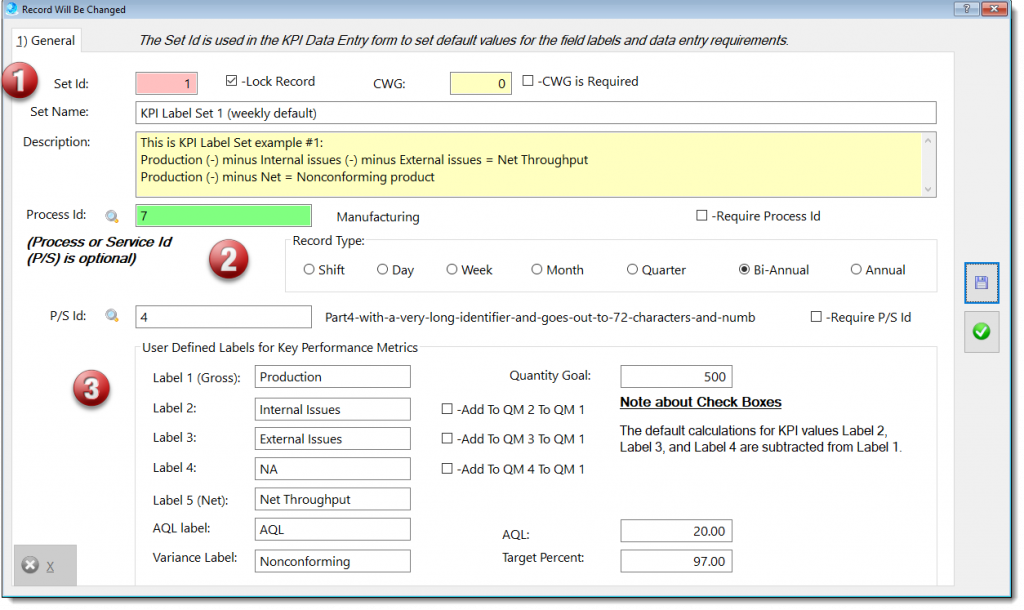Click the Variance Label Nonconforming field

pyautogui.click(x=332, y=561)
